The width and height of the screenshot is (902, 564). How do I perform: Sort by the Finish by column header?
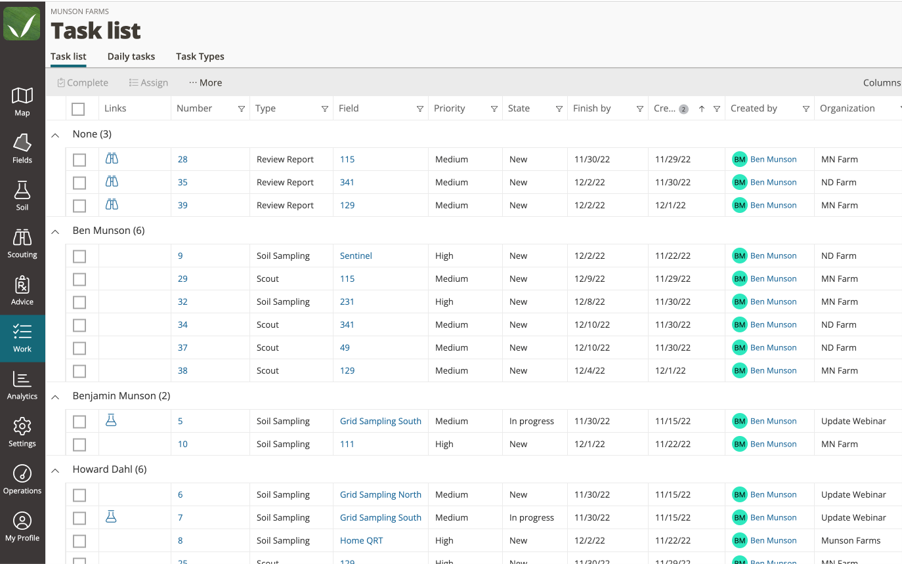click(x=592, y=108)
